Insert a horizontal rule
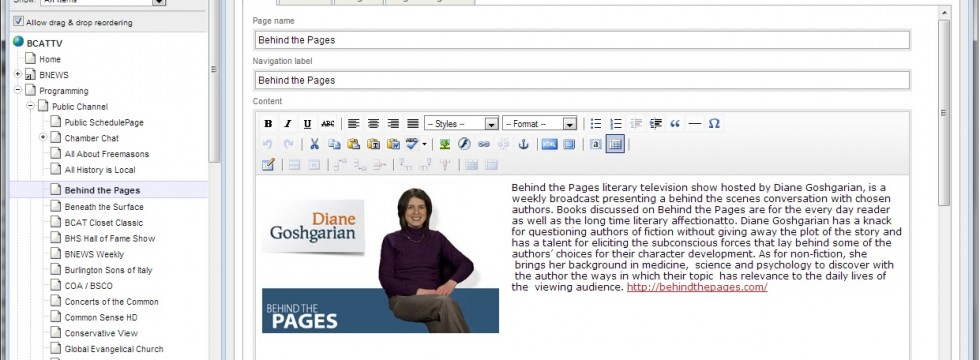The image size is (980, 360). pos(694,124)
